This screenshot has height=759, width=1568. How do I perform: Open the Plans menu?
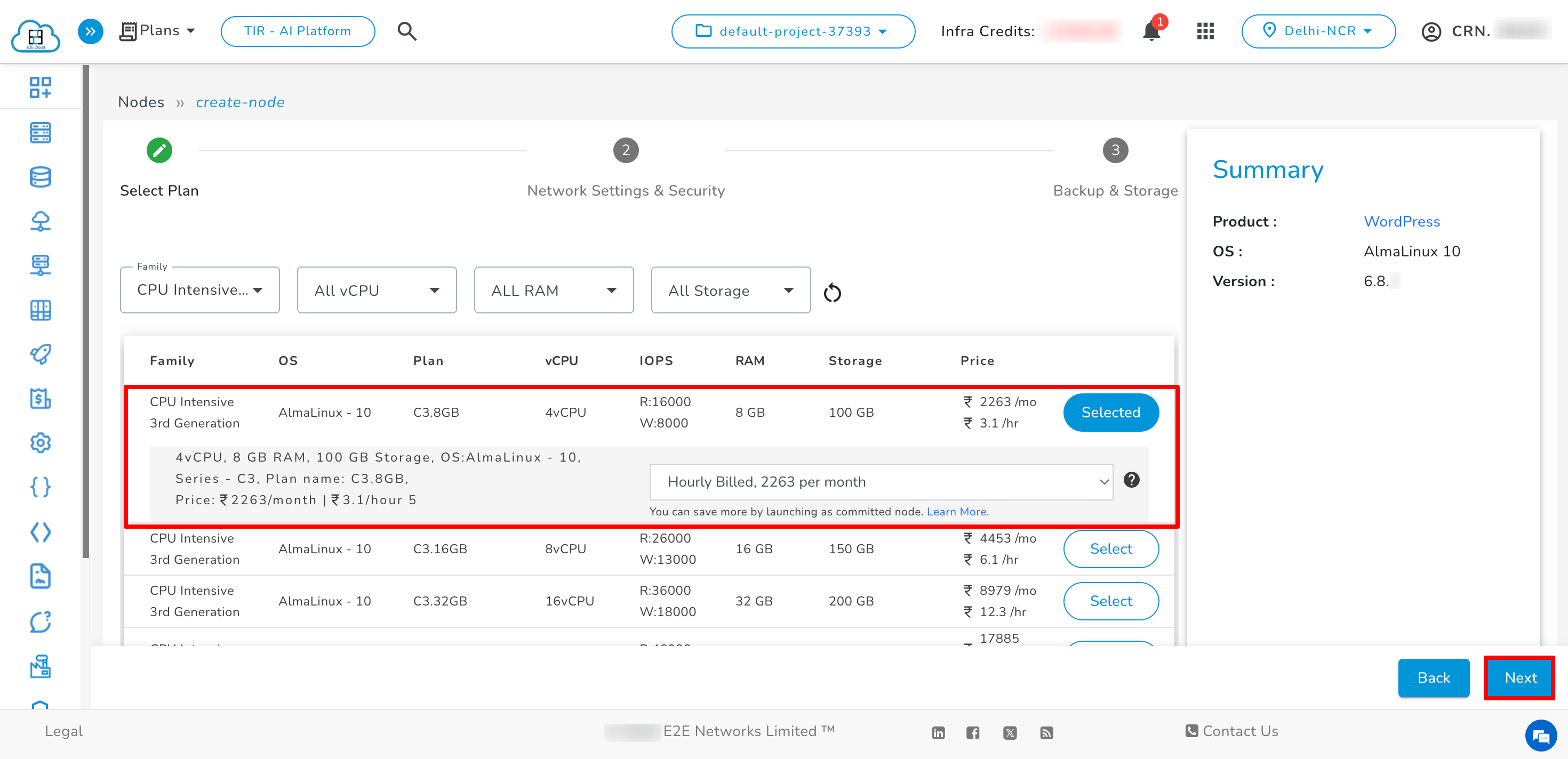click(x=158, y=30)
